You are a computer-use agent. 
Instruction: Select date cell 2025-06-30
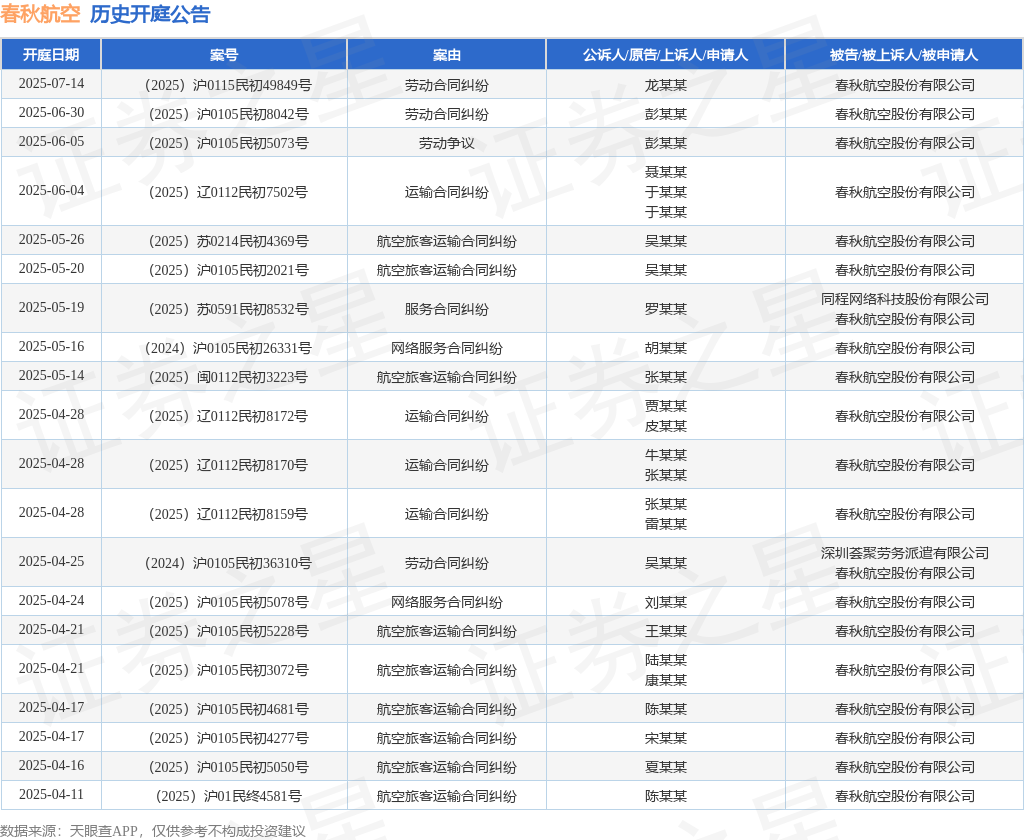click(51, 112)
